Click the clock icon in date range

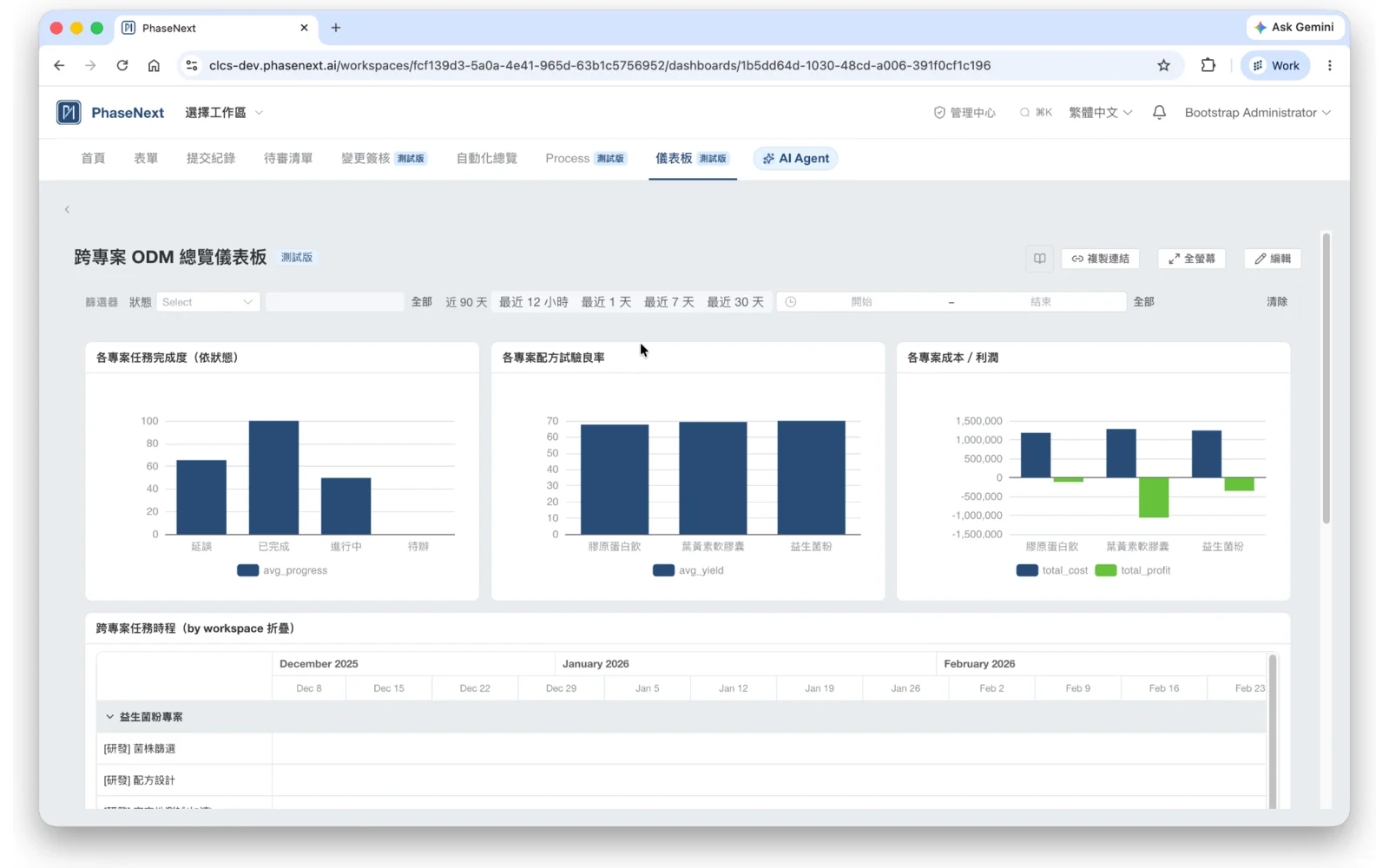click(x=791, y=302)
